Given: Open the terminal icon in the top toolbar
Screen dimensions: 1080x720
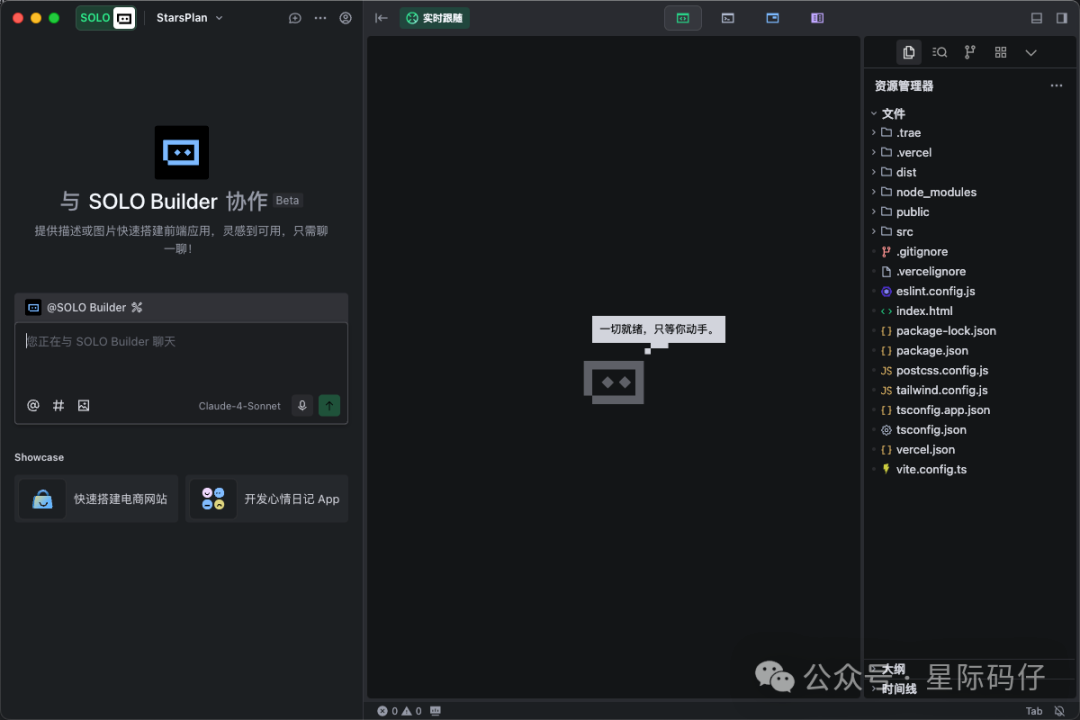Looking at the screenshot, I should (727, 17).
